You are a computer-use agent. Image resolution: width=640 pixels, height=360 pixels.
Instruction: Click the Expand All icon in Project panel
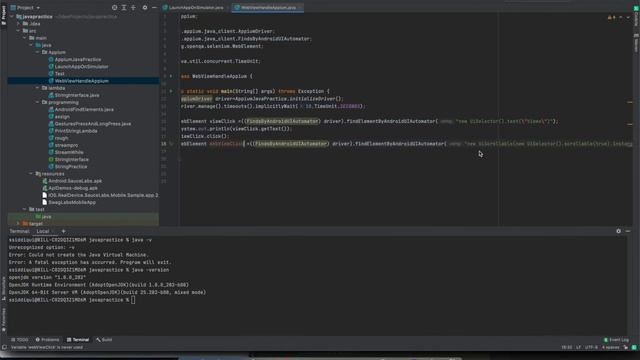tap(124, 7)
